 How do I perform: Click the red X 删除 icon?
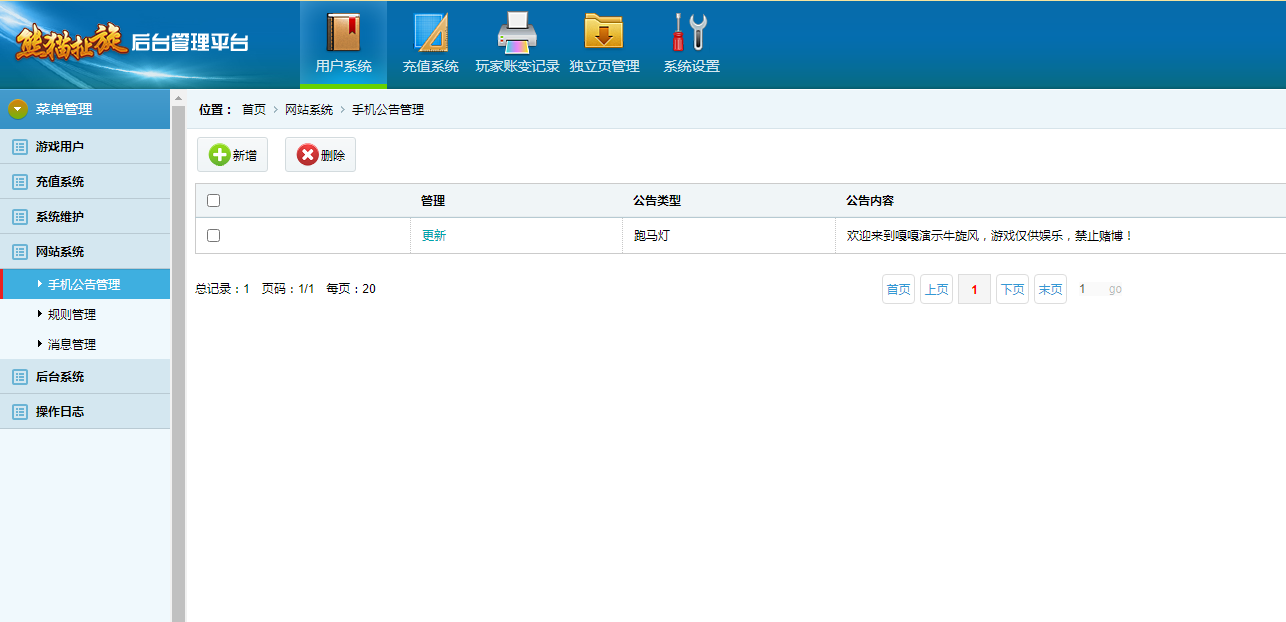pyautogui.click(x=307, y=155)
